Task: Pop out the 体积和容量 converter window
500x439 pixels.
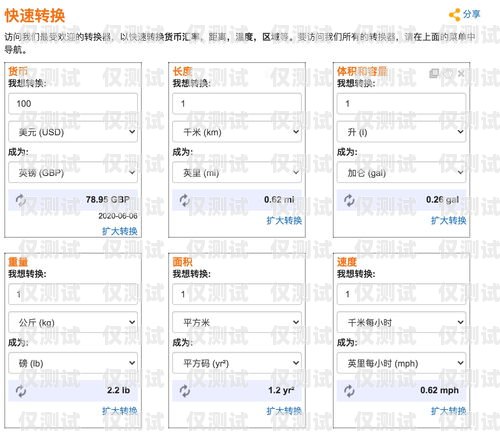Action: coord(434,73)
